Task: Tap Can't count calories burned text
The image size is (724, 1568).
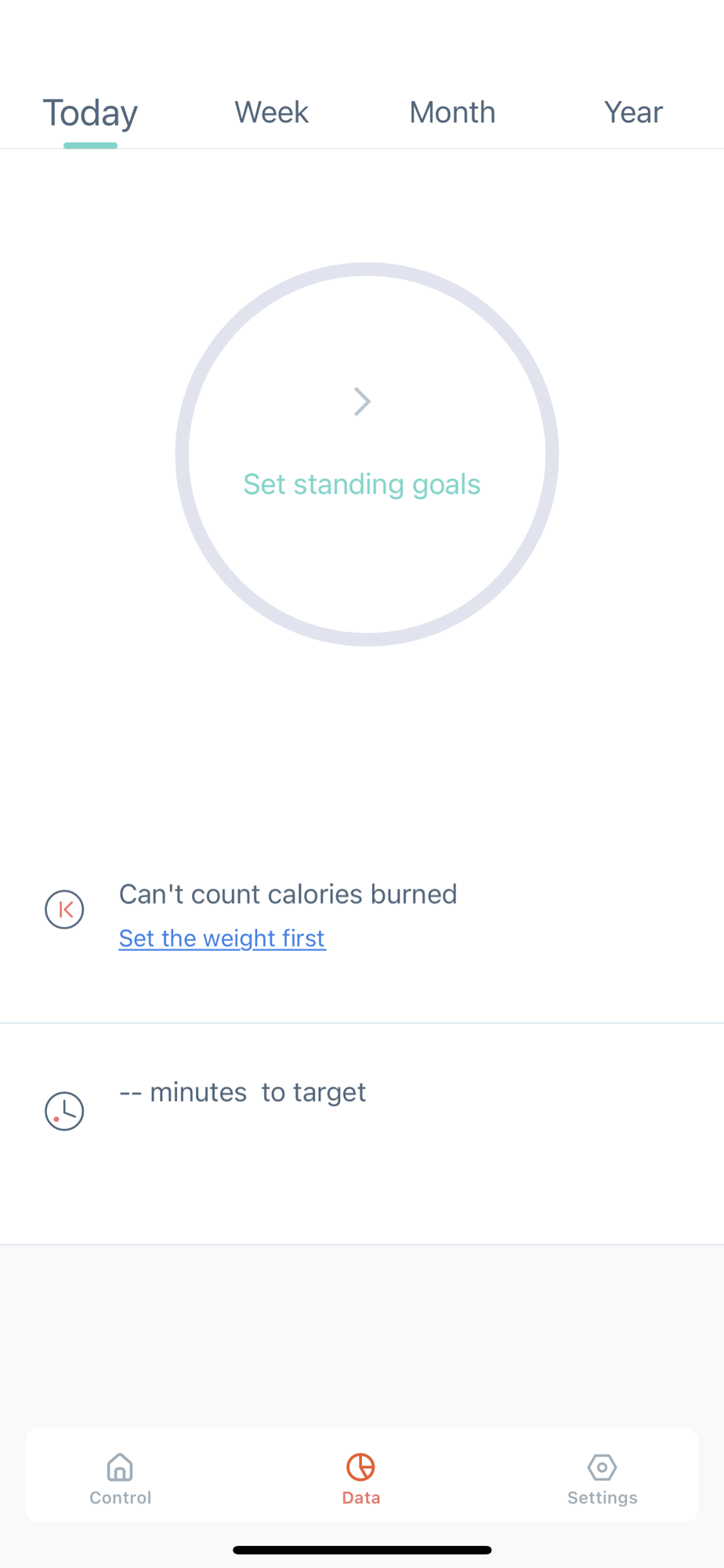Action: (288, 894)
